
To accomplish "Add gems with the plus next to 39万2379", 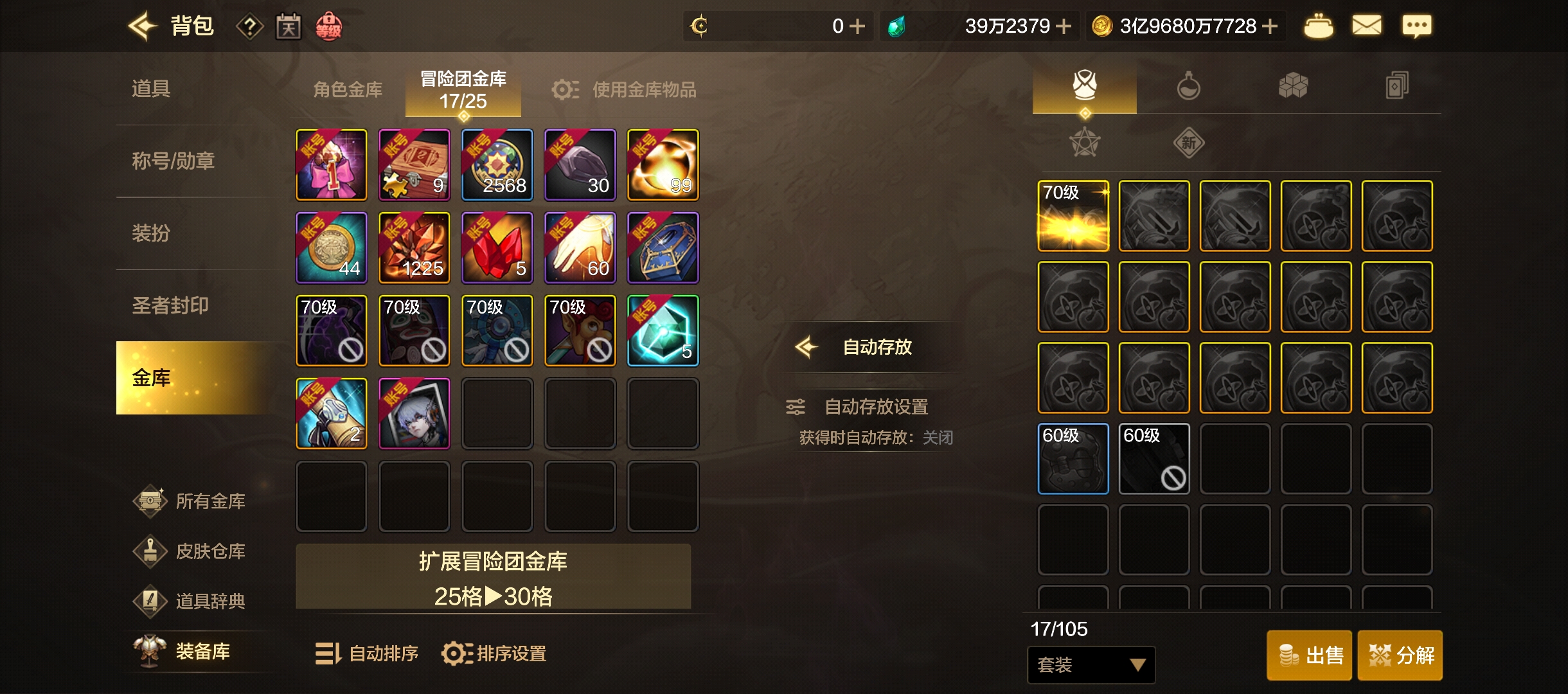I will tap(1063, 26).
